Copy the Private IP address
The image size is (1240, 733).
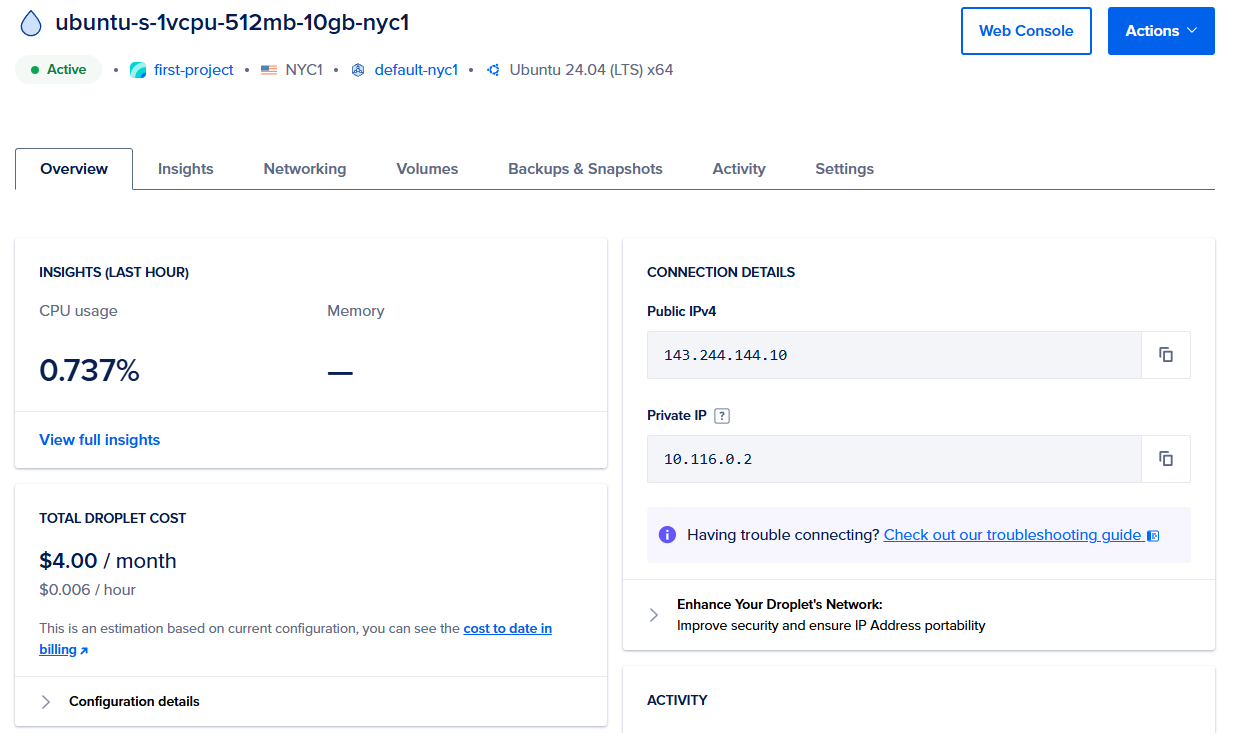pos(1166,459)
